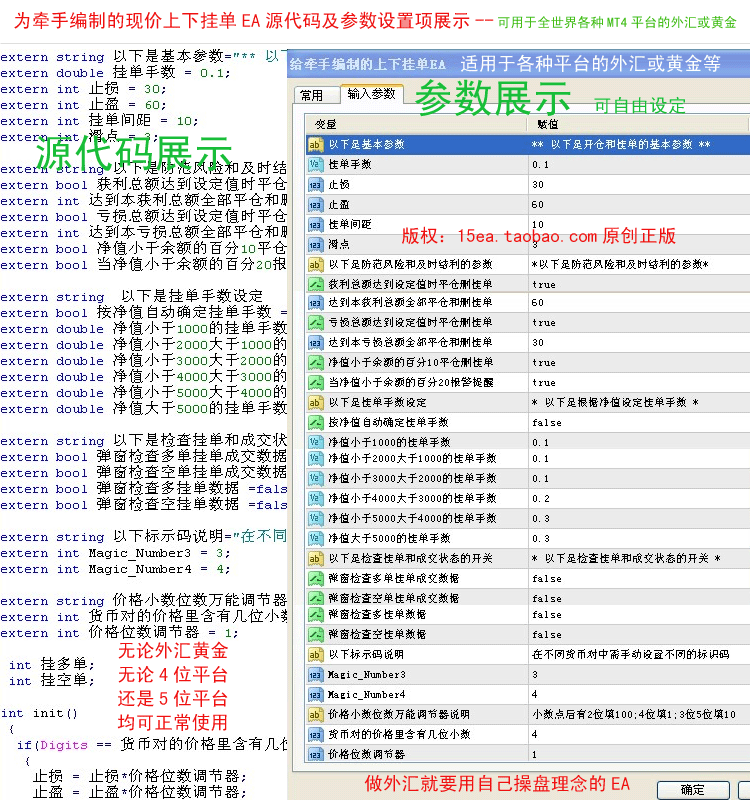Click the bool icon beside 弹窗检查空挂单数据
Viewport: 750px width, 800px height.
(315, 634)
